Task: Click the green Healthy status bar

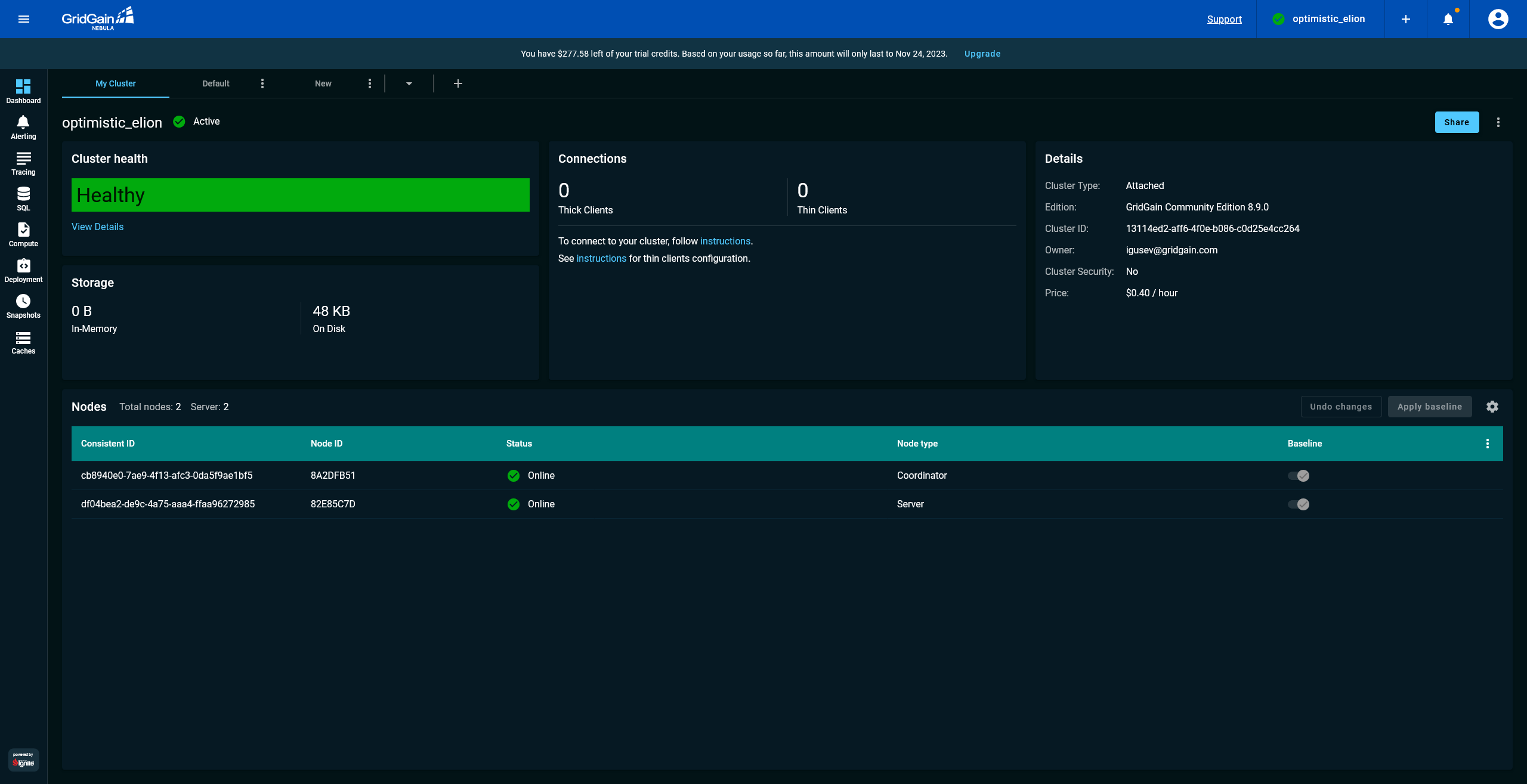Action: tap(301, 195)
